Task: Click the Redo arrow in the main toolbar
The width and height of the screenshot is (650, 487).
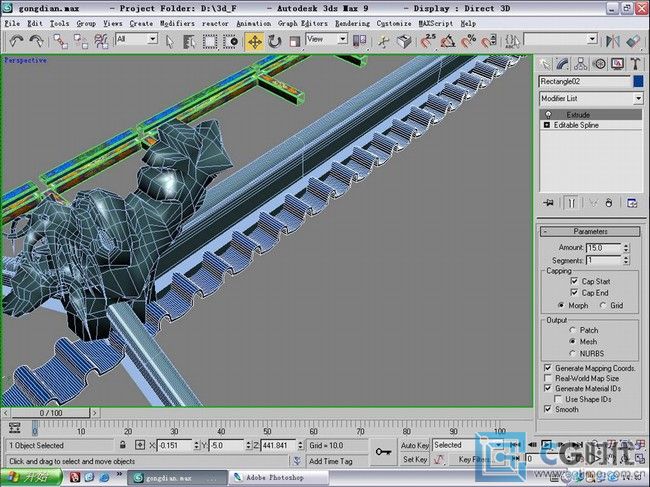Action: point(37,41)
